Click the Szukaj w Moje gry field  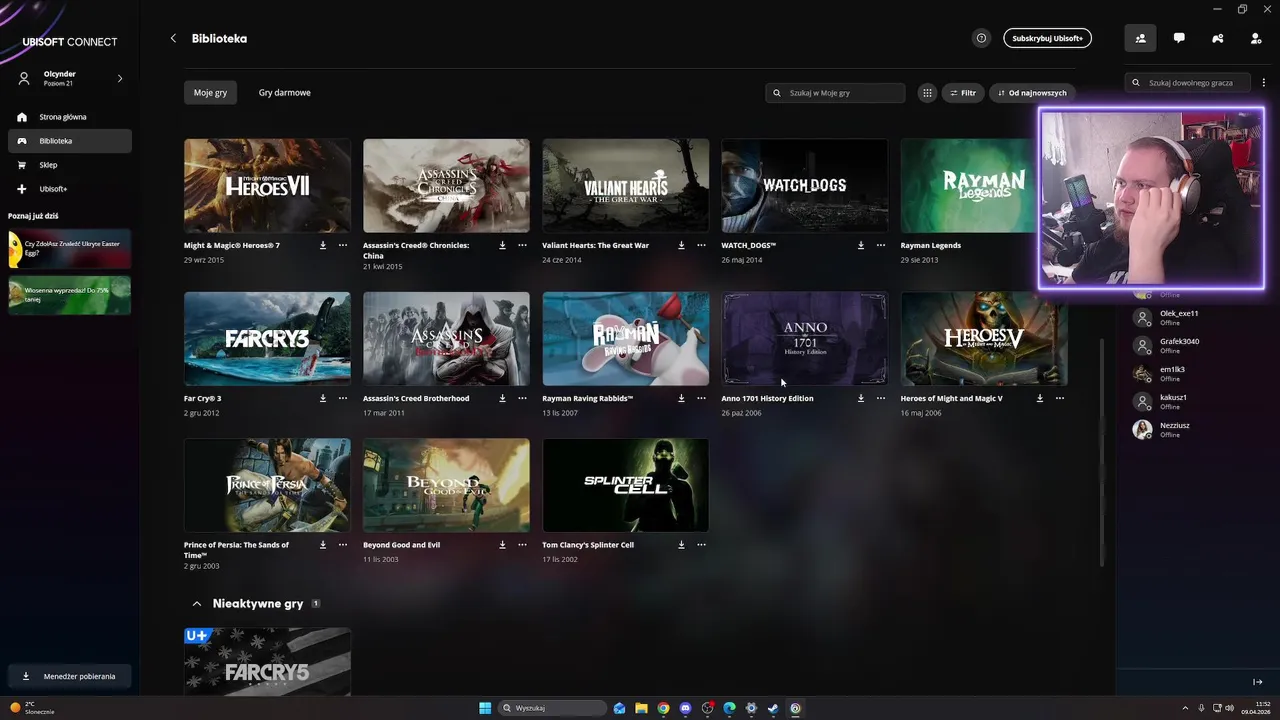[835, 93]
